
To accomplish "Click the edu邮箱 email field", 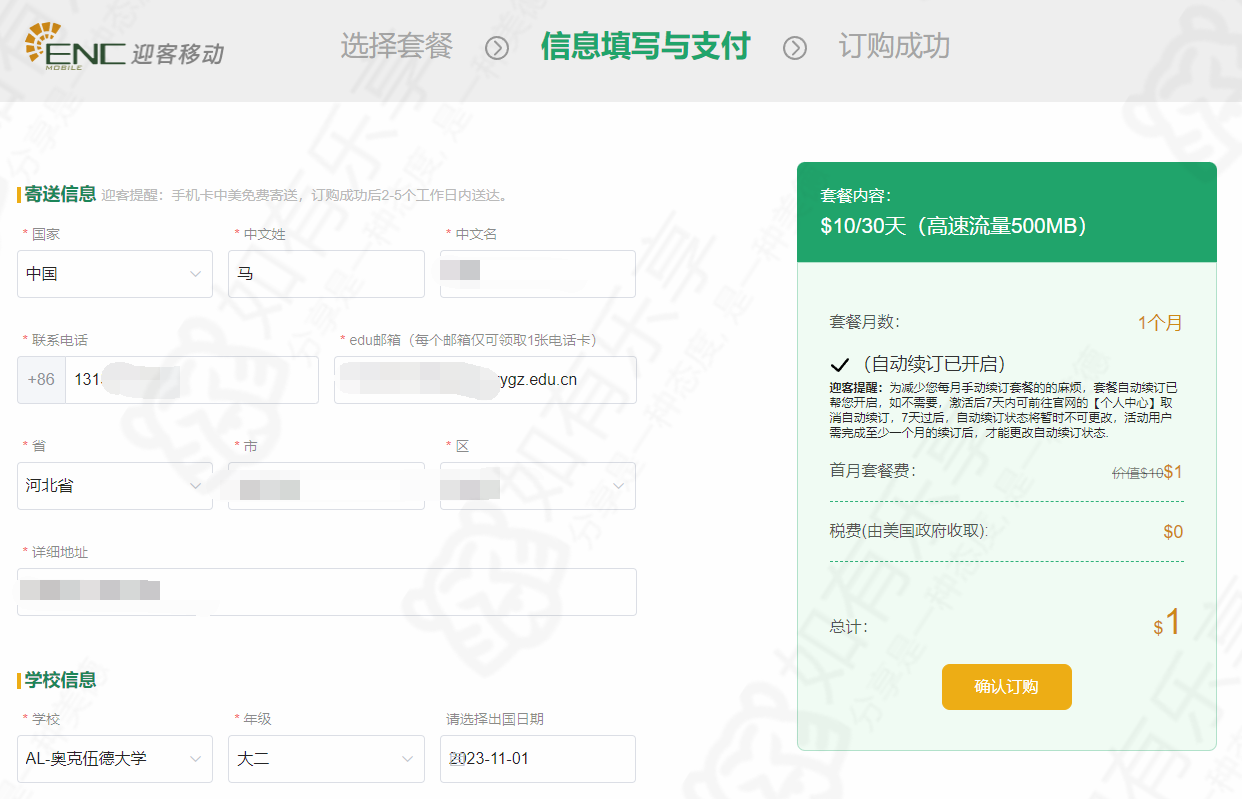I will [x=485, y=380].
